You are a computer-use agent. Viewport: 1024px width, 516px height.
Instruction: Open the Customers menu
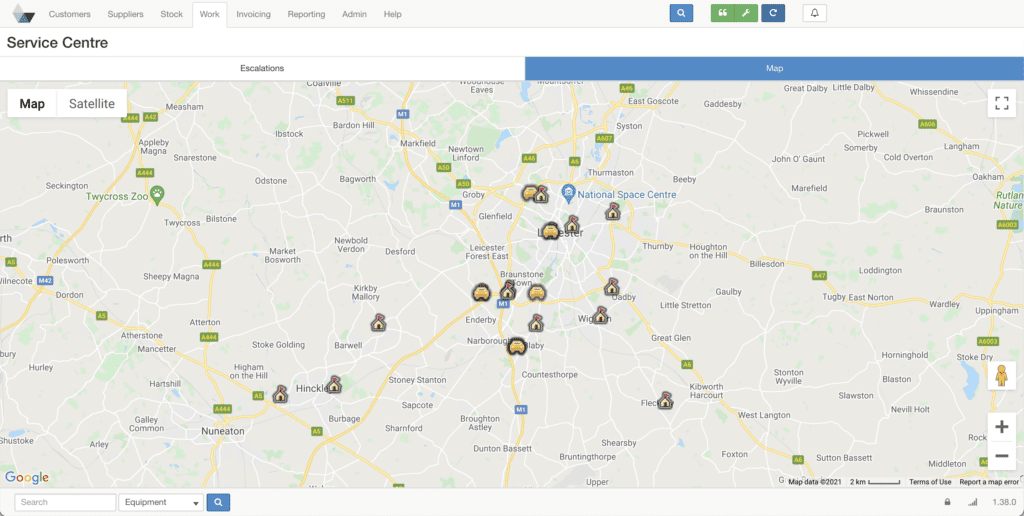pyautogui.click(x=69, y=14)
